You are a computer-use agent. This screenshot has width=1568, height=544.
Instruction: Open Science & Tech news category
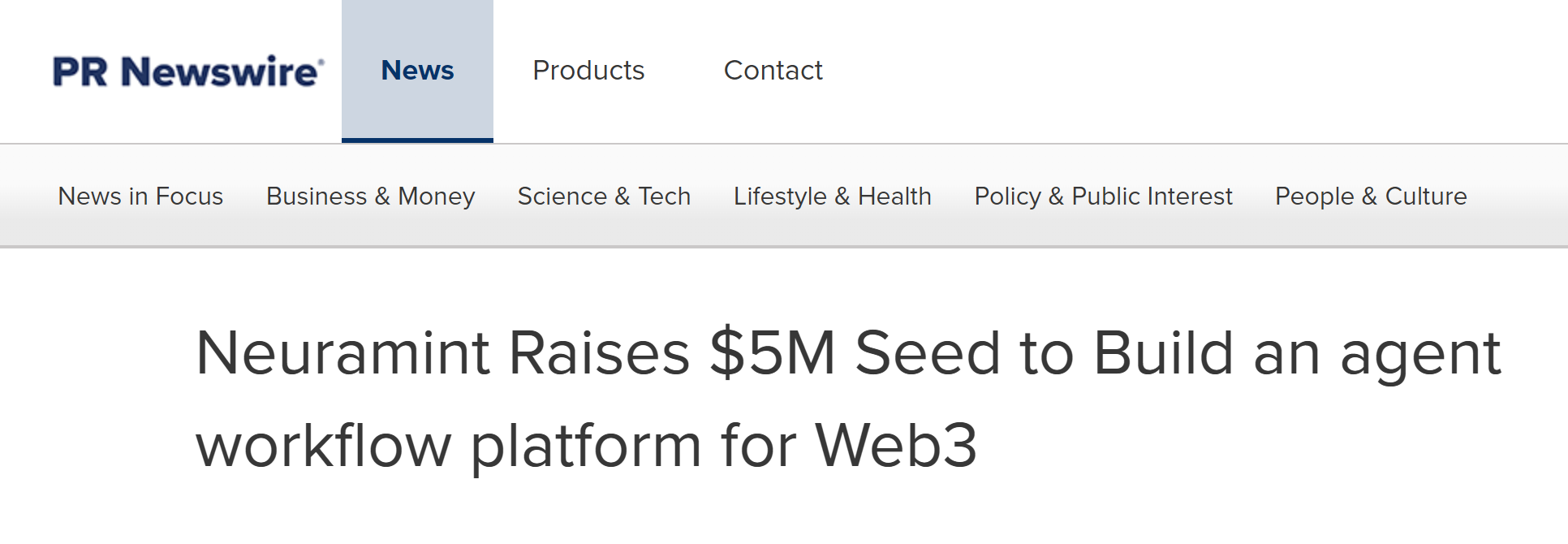[x=604, y=196]
